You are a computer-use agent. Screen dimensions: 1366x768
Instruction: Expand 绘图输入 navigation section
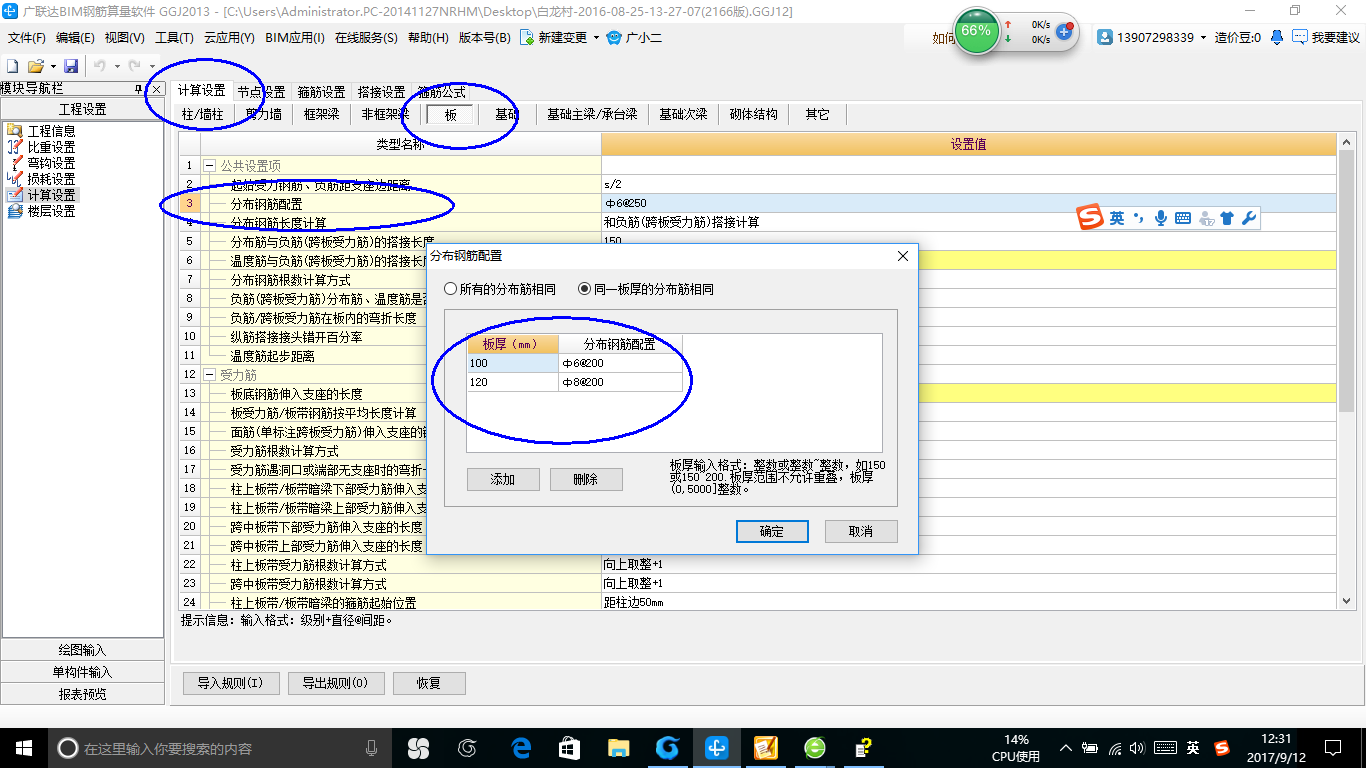click(82, 650)
